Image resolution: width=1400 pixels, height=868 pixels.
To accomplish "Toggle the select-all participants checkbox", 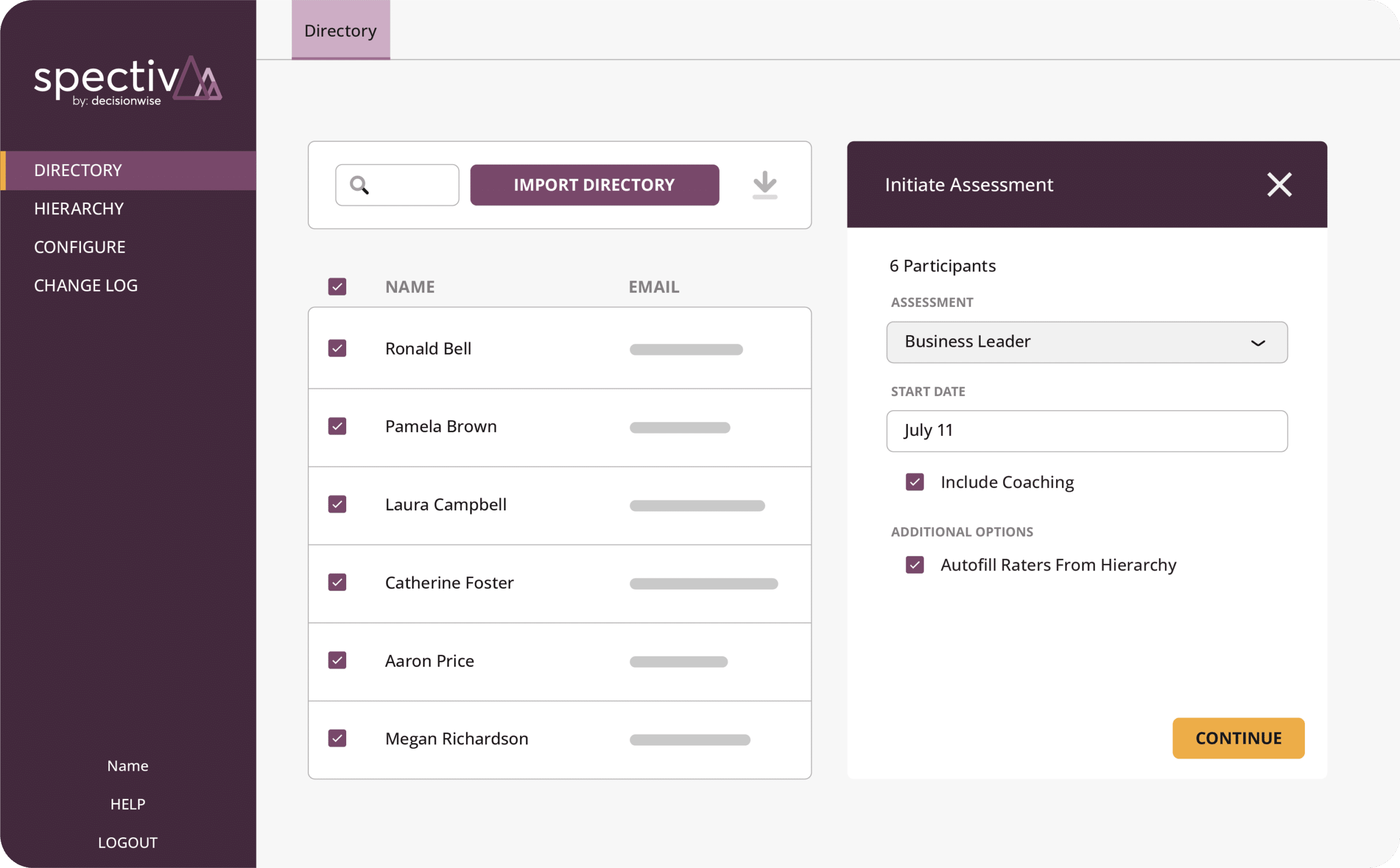I will (338, 285).
